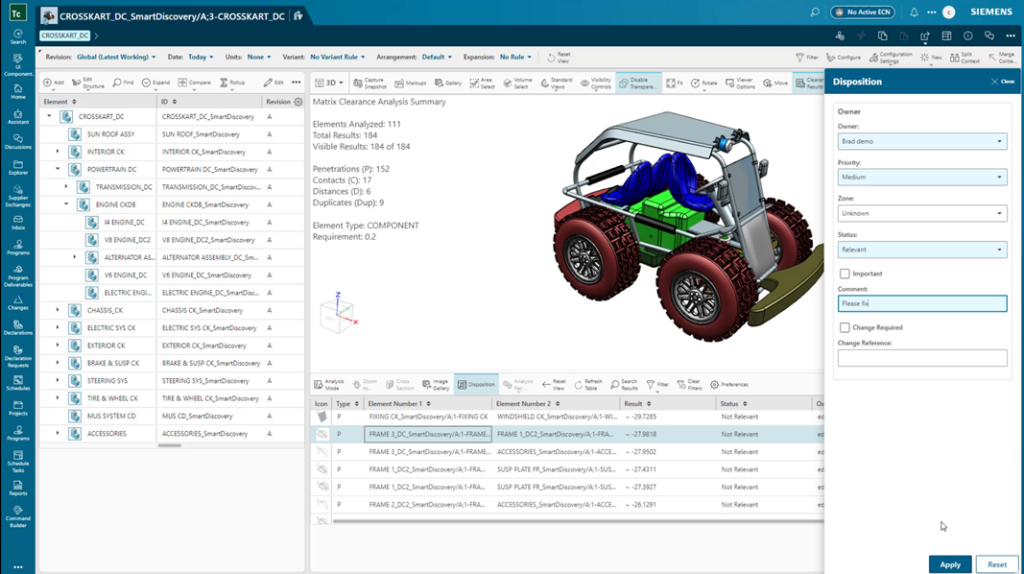This screenshot has height=574, width=1024.
Task: Open the Date Today dropdown
Action: (200, 57)
